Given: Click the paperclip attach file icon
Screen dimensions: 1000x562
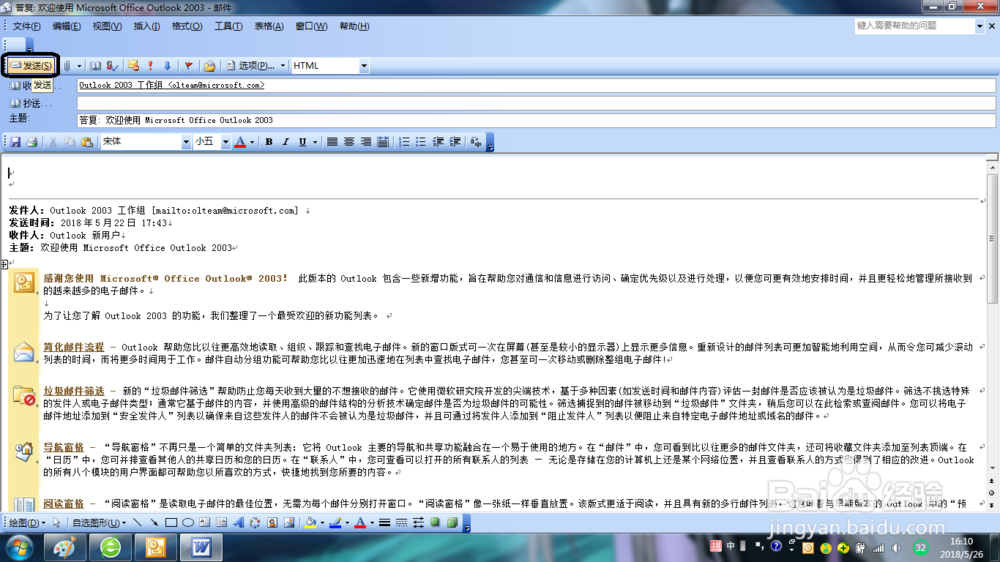Looking at the screenshot, I should tap(67, 66).
